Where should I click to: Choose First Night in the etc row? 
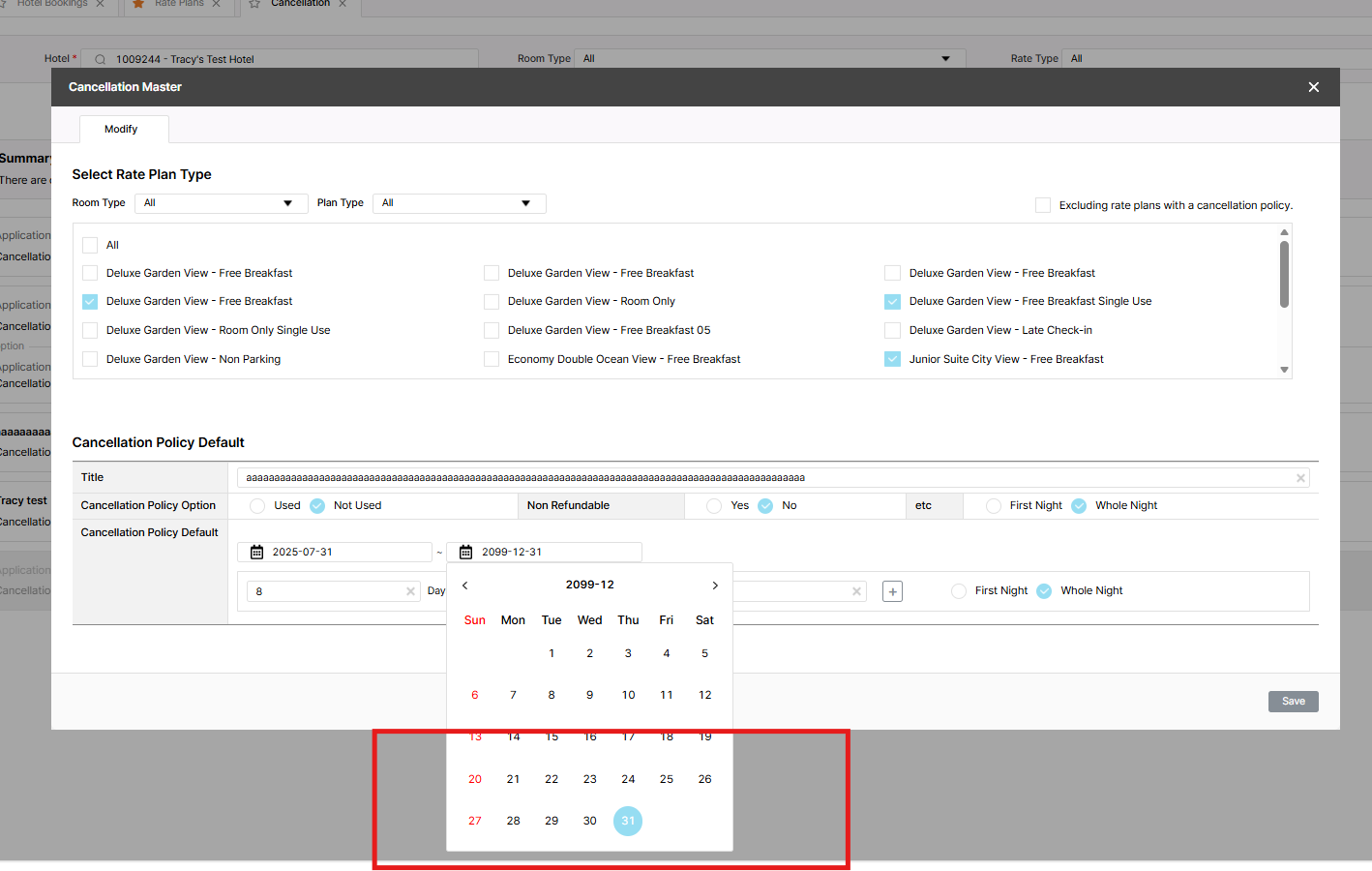pyautogui.click(x=994, y=505)
